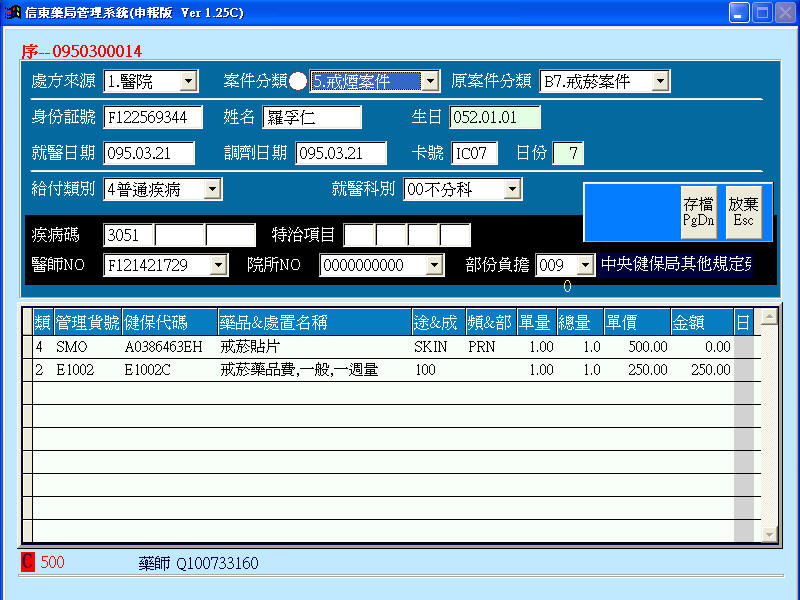Expand the 案件分類 combo box

point(430,81)
